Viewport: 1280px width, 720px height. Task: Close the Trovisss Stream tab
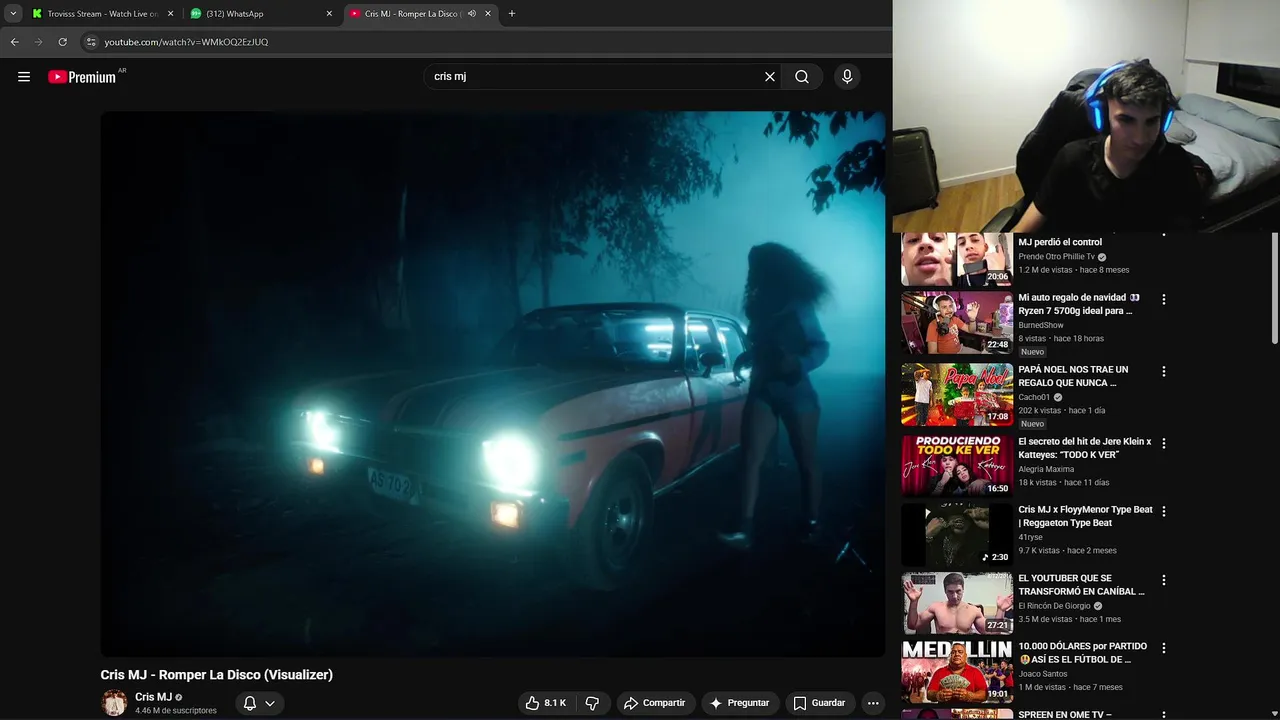(170, 14)
